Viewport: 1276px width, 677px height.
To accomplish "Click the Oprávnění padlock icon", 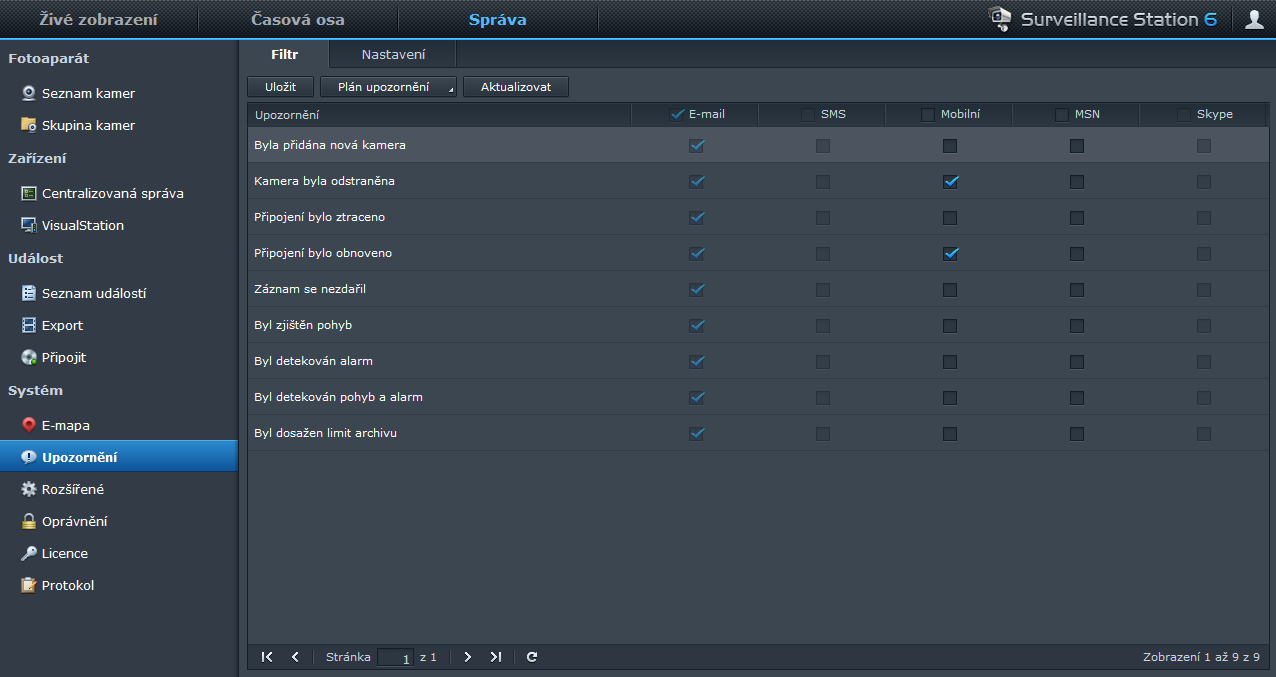I will [x=29, y=521].
